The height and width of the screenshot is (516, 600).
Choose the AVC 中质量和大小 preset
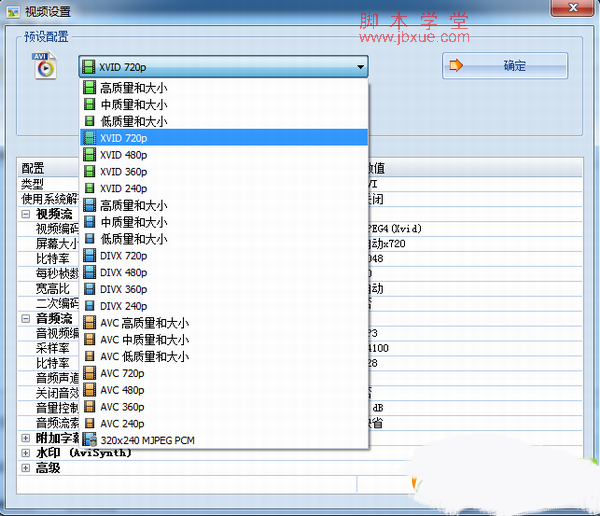point(224,340)
